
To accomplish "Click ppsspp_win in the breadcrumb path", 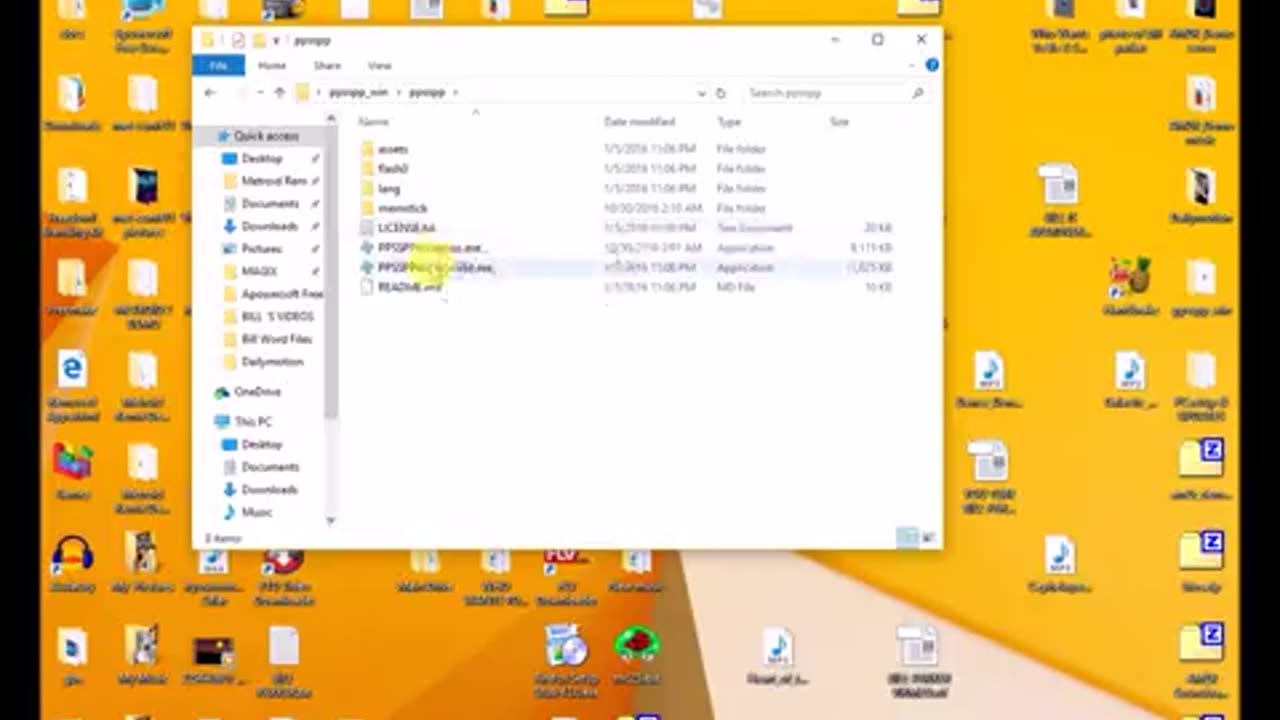I will click(359, 92).
